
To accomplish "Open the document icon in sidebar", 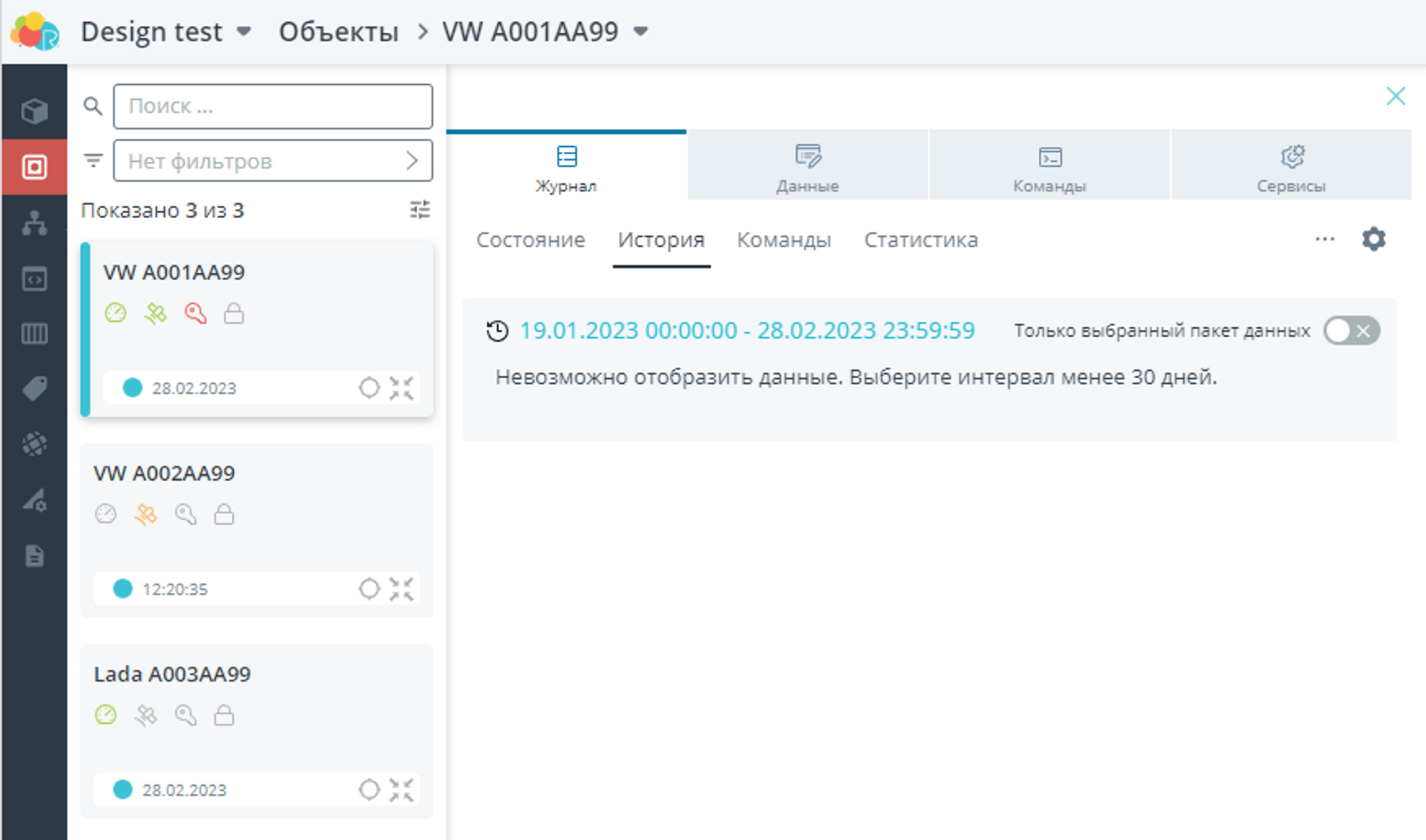I will click(x=34, y=555).
